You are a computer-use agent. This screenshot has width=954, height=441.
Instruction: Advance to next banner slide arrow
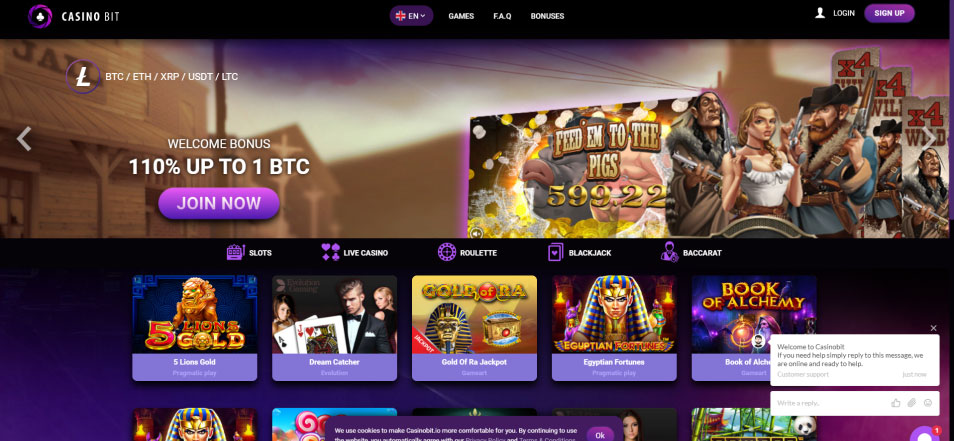928,139
